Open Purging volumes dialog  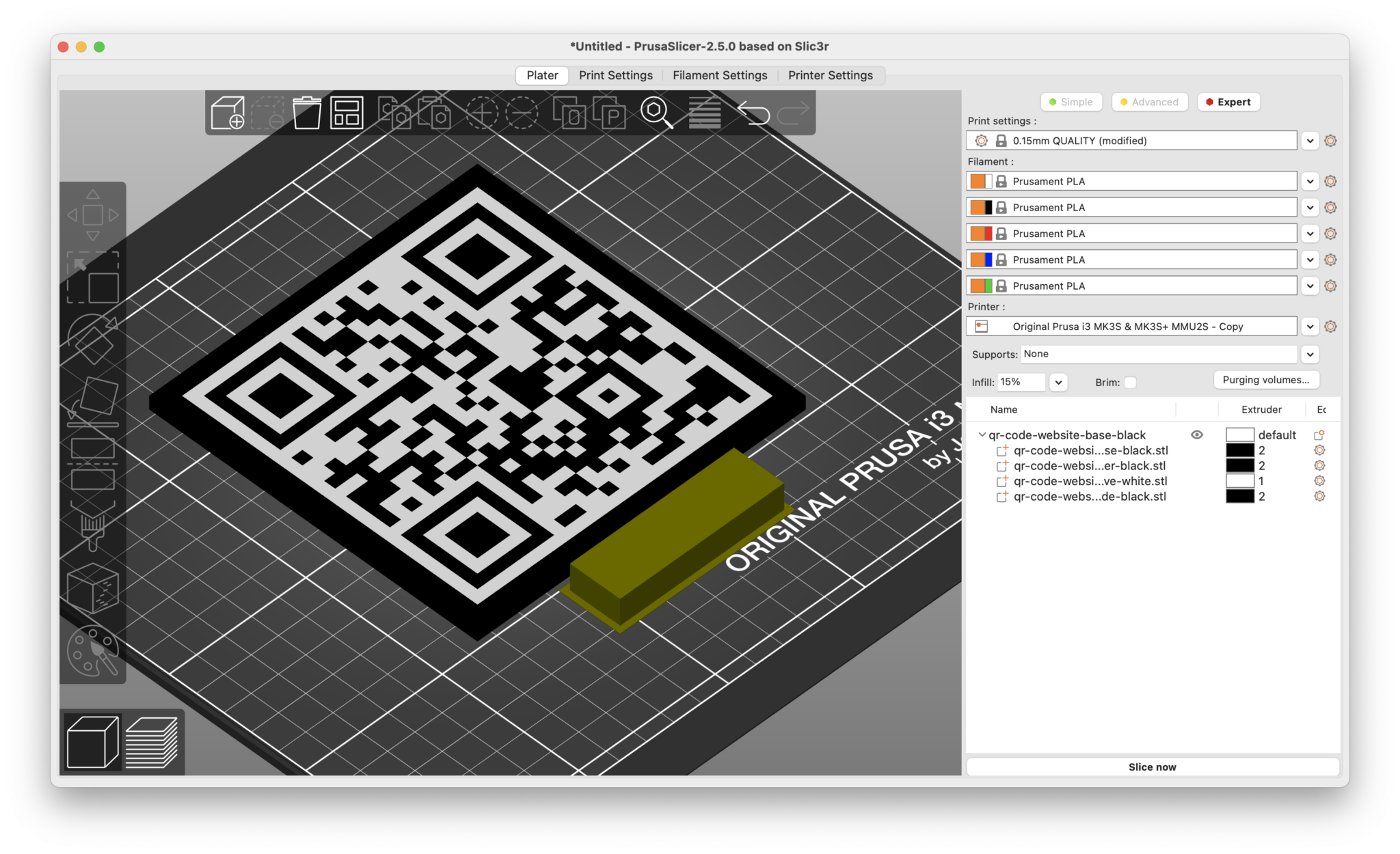tap(1265, 380)
